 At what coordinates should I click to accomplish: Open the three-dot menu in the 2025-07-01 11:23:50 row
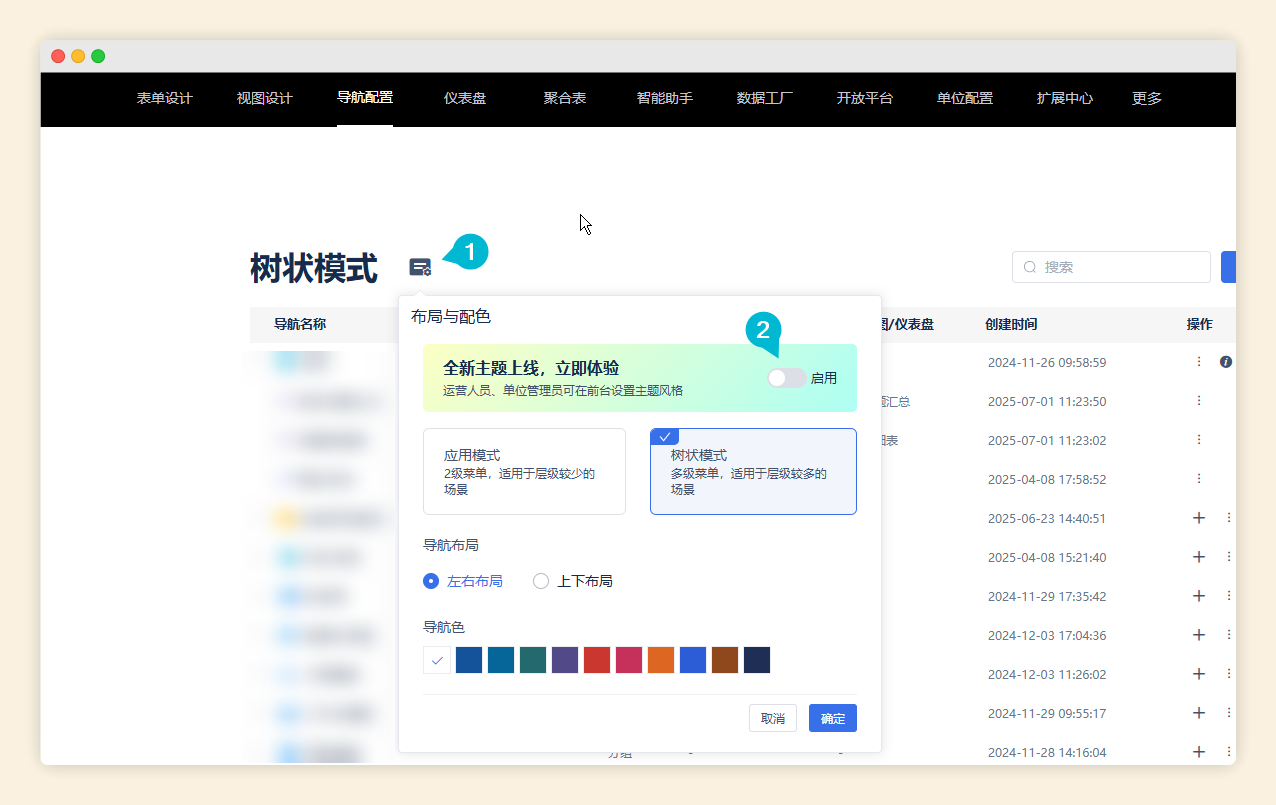point(1199,401)
